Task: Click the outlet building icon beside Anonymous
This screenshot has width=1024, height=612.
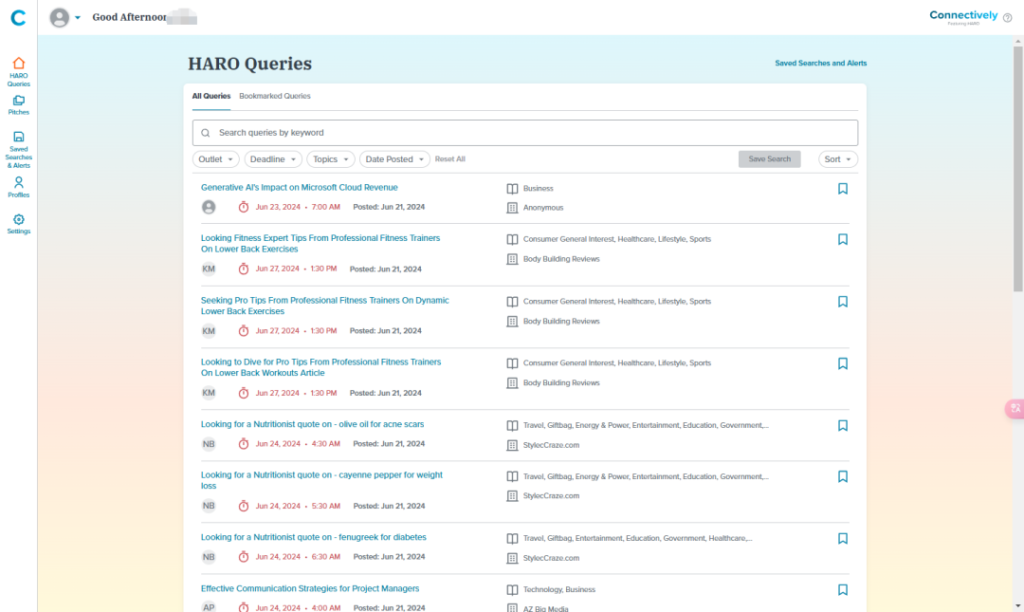Action: coord(513,208)
